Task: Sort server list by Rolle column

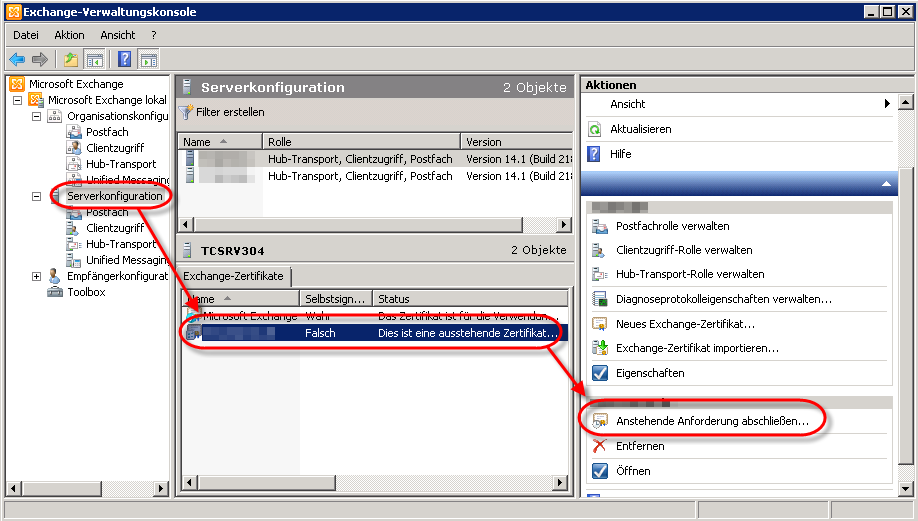Action: pos(360,142)
